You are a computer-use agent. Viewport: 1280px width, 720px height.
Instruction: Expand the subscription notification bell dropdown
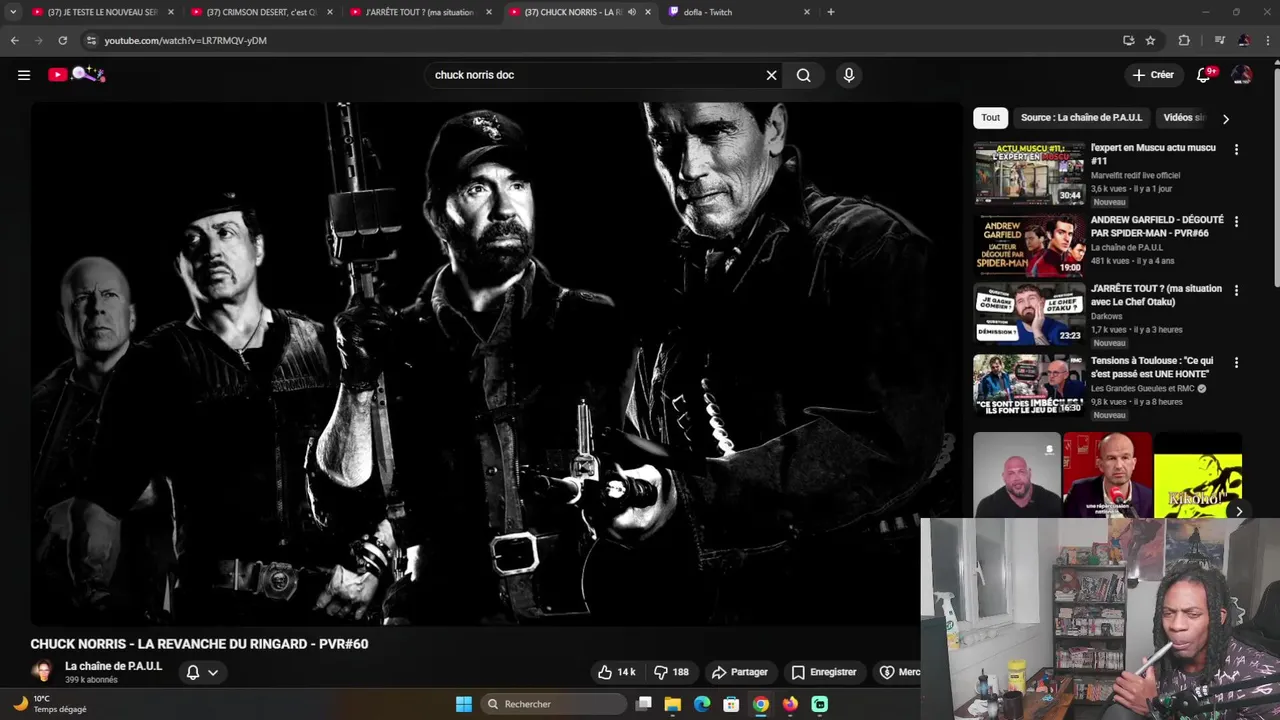[202, 672]
